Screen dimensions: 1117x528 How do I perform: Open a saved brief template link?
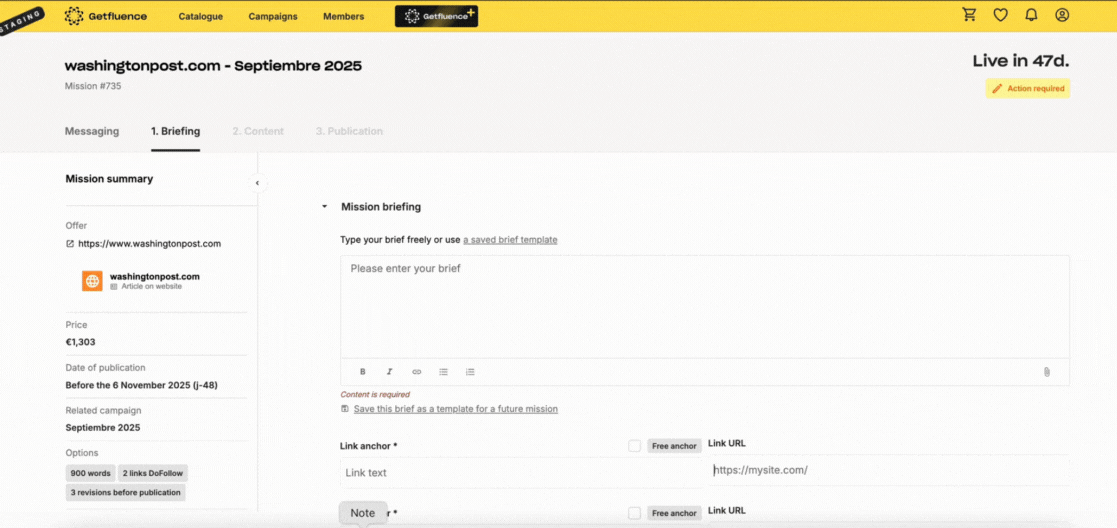tap(510, 240)
